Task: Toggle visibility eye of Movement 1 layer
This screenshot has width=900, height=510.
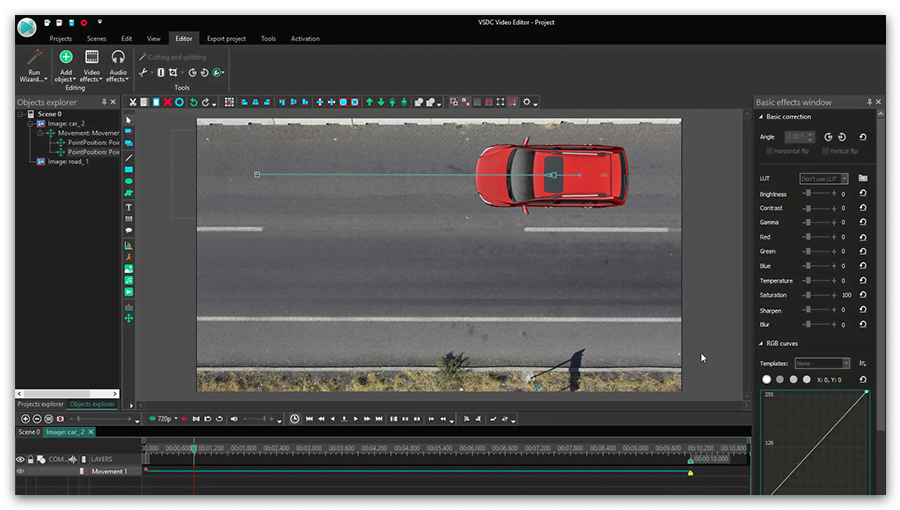Action: [x=20, y=471]
